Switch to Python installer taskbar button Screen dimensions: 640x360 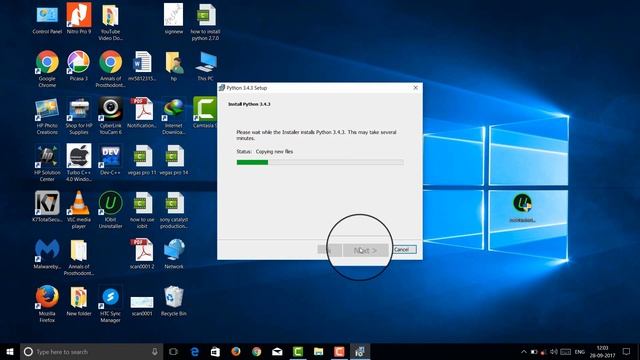point(360,351)
